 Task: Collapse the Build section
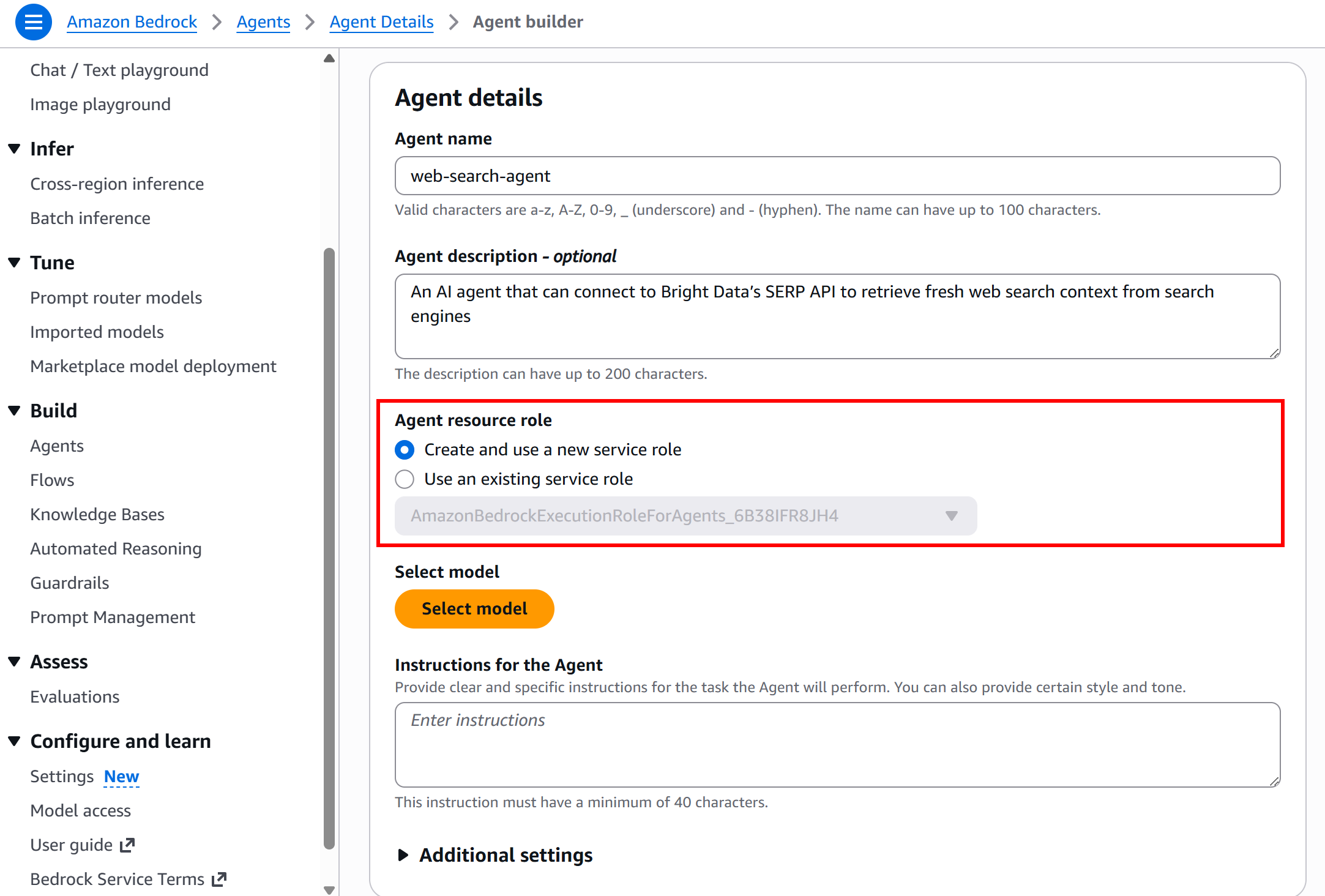(14, 410)
